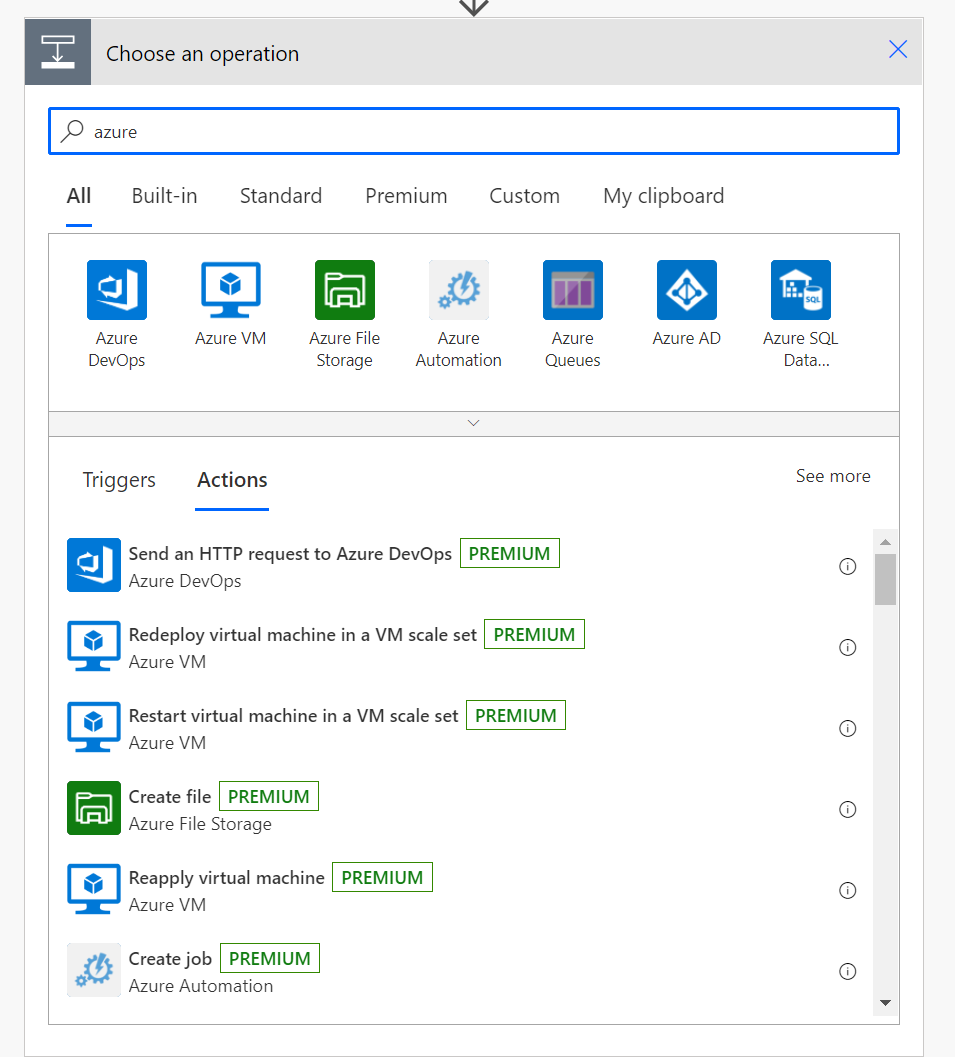Screen dimensions: 955x1057
Task: Show info for Send an HTTP request action
Action: coord(848,567)
